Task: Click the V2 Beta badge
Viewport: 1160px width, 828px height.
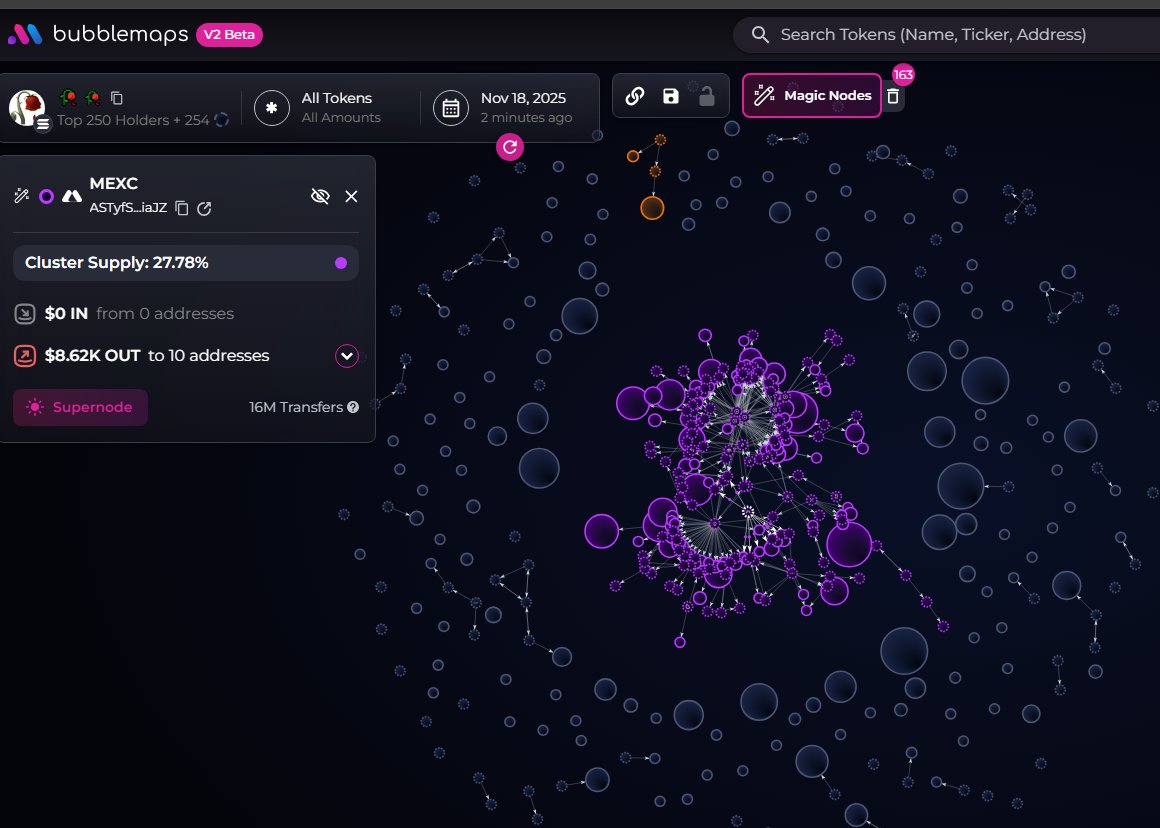Action: coord(229,35)
